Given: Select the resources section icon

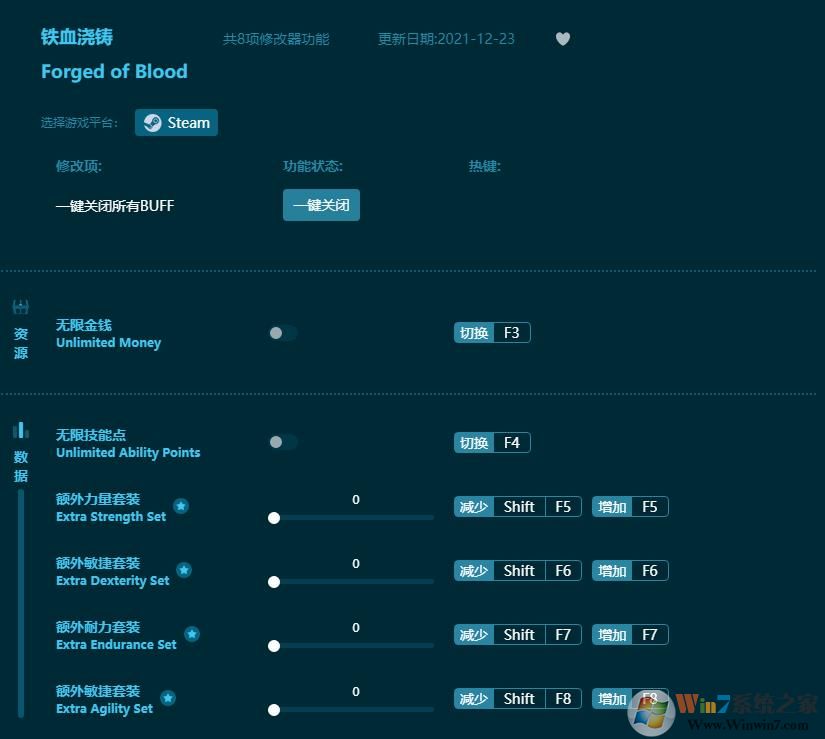Looking at the screenshot, I should coord(21,307).
